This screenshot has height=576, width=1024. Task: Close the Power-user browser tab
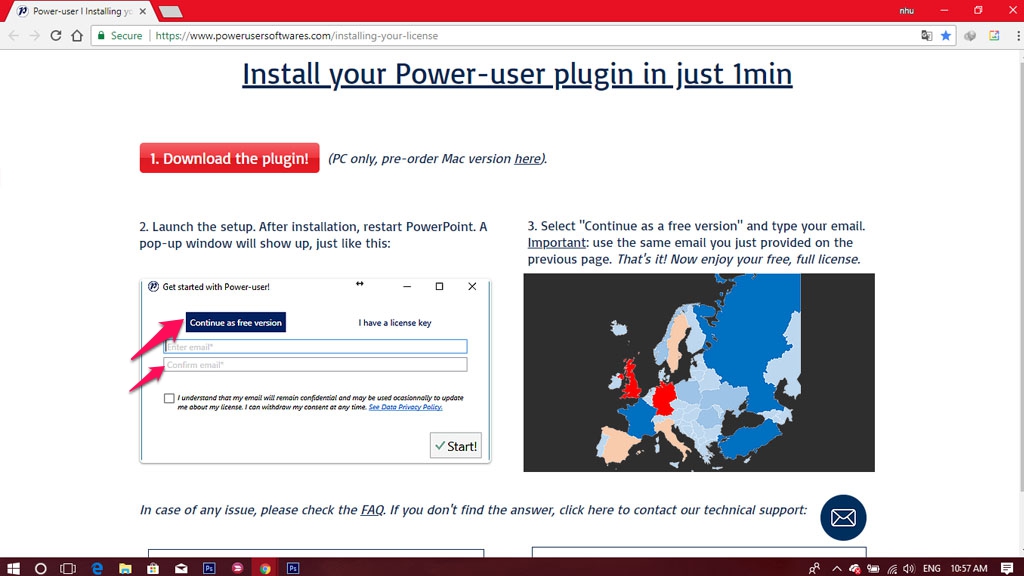[142, 11]
